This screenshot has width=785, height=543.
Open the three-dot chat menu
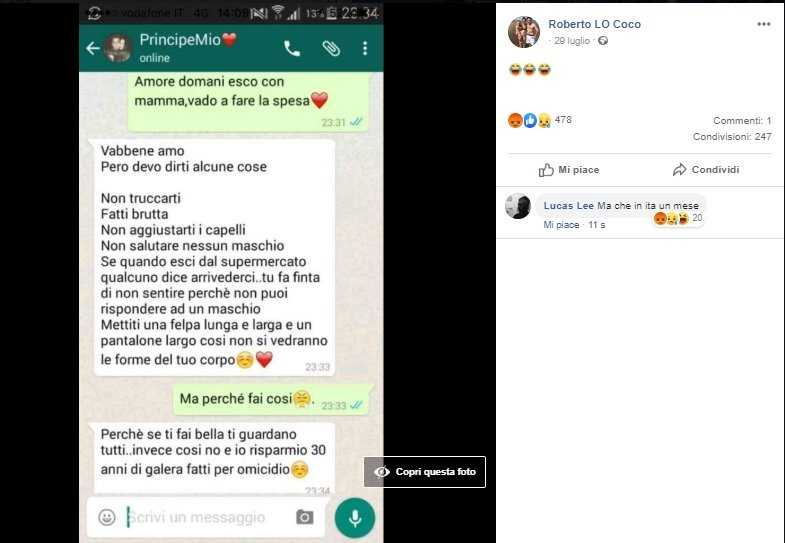point(365,49)
